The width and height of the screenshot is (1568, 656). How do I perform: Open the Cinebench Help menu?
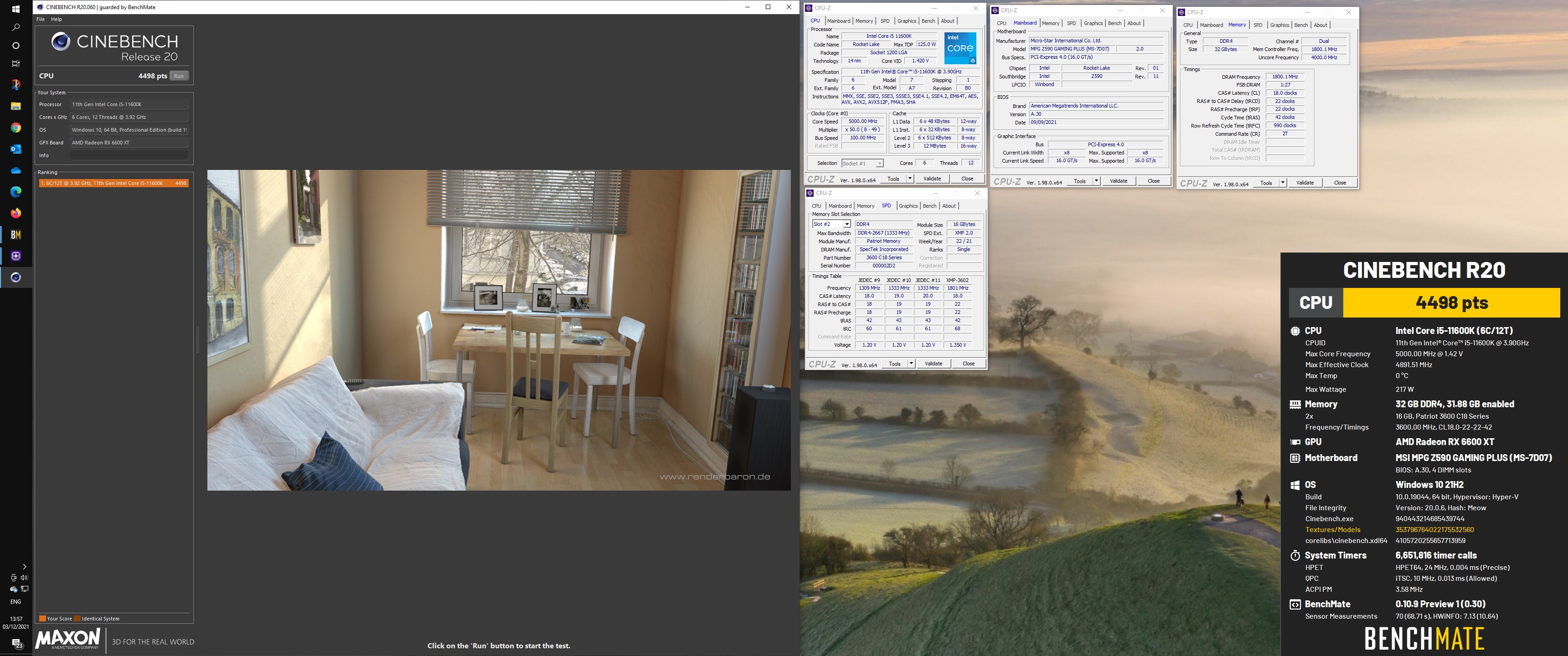coord(56,20)
